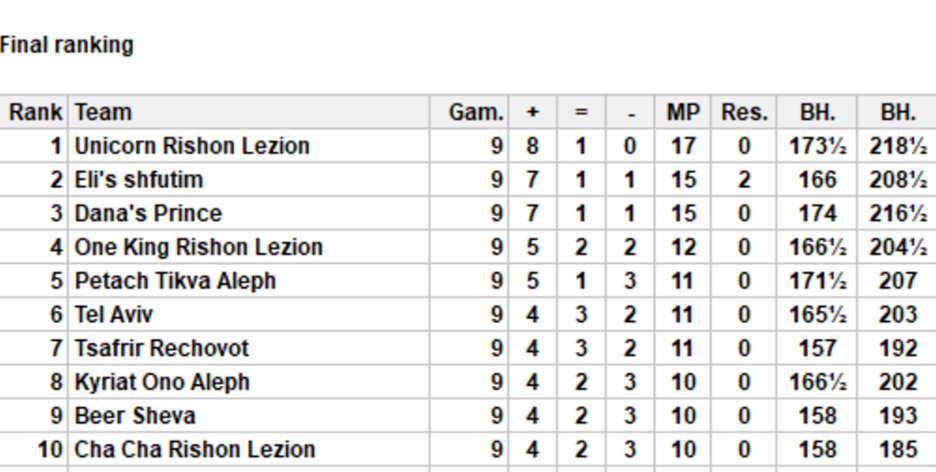
Task: Click the Team column header
Action: pyautogui.click(x=103, y=112)
